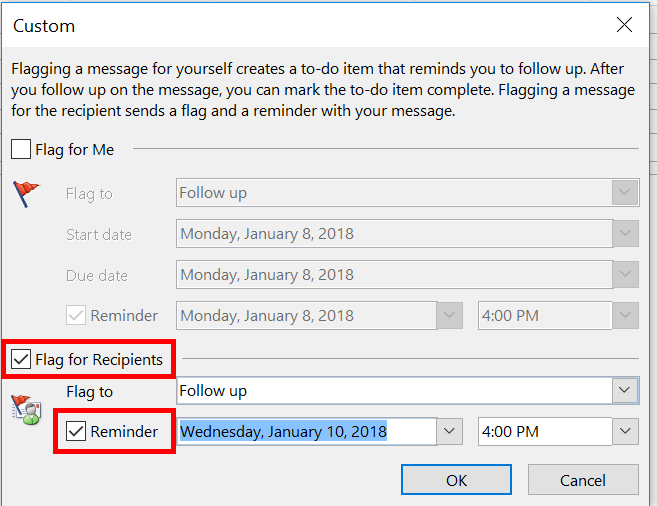Click the Wednesday, January 10, 2018 date field
Screen dimensions: 657x506
click(300, 432)
